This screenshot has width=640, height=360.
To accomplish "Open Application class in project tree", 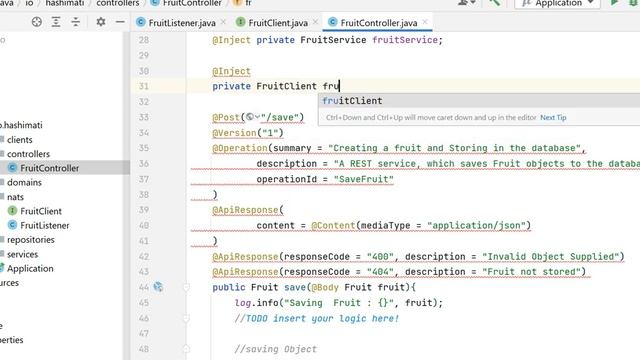I will click(x=30, y=269).
